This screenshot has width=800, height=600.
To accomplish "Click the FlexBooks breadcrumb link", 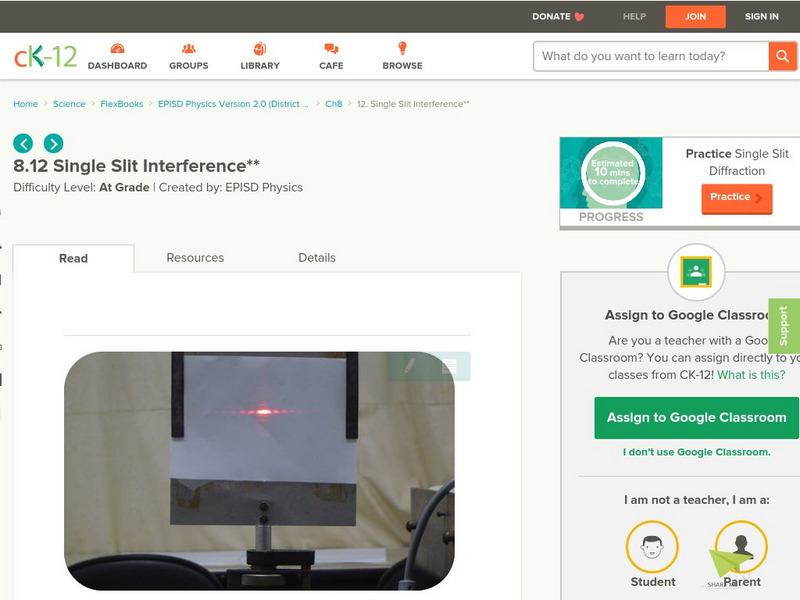I will (121, 104).
